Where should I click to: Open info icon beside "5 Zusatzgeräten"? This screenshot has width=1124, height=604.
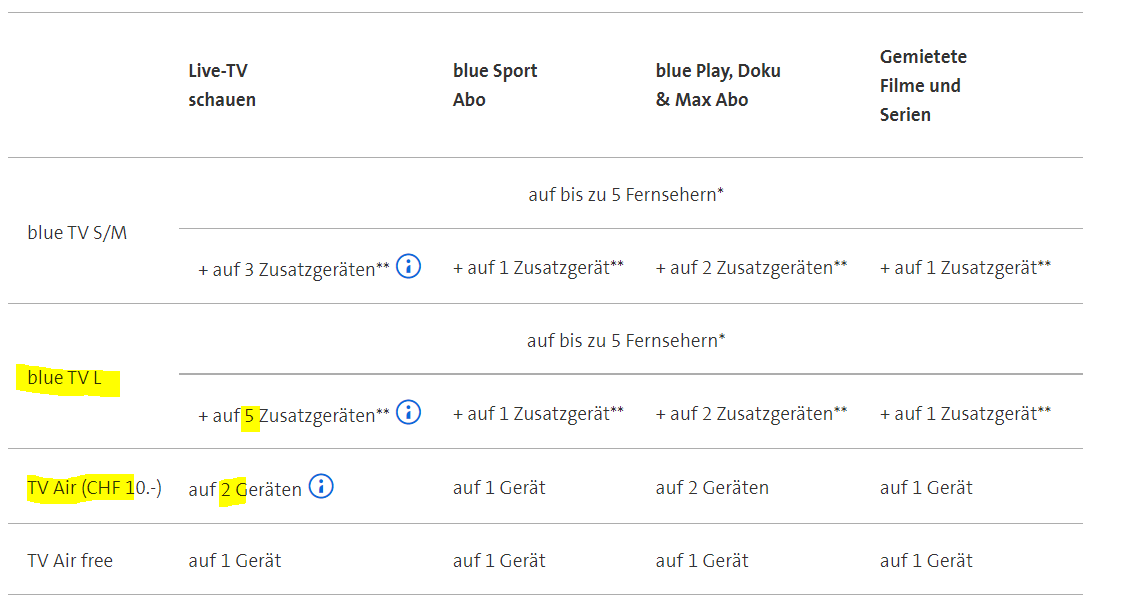(408, 412)
